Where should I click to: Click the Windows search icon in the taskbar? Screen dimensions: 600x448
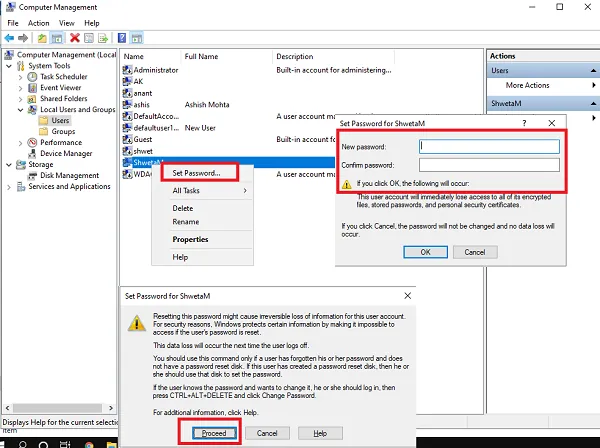click(x=23, y=445)
